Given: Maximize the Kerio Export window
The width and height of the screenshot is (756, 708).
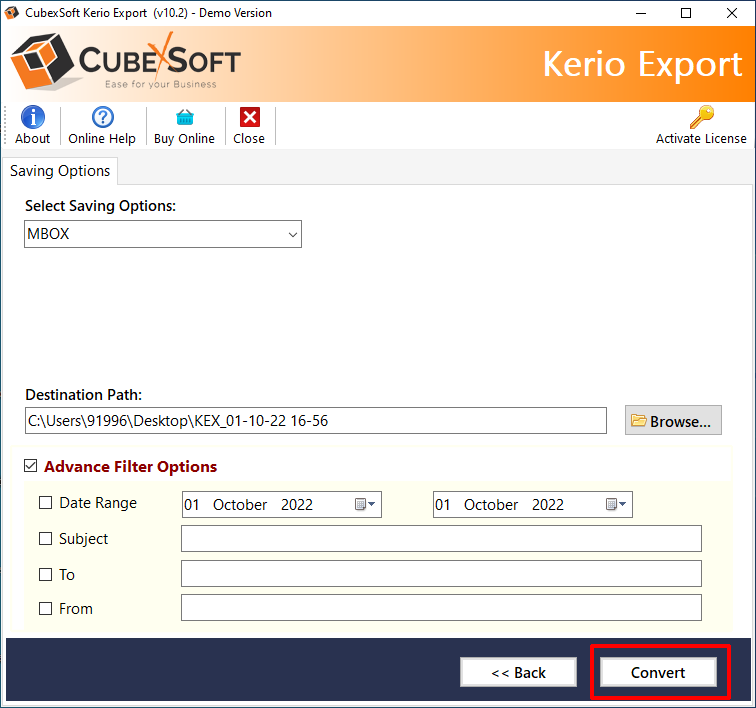Looking at the screenshot, I should 686,13.
